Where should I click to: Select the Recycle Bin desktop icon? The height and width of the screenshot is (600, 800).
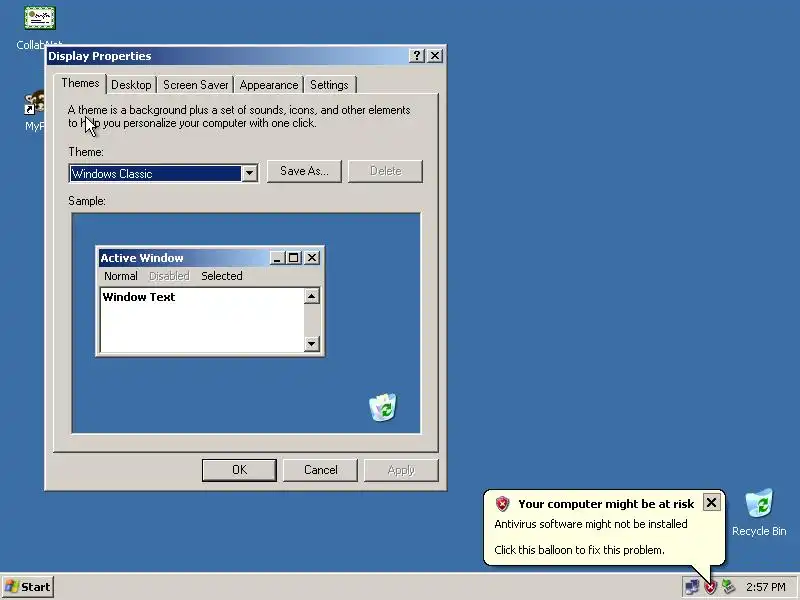coord(759,504)
